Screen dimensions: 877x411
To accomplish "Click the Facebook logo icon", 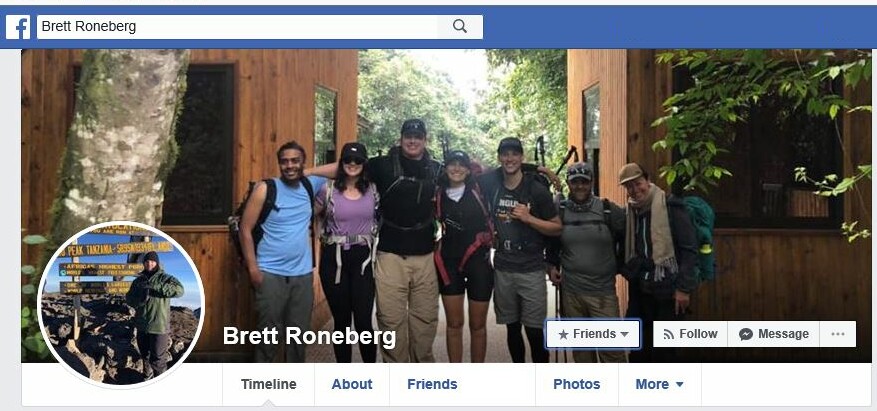I will pyautogui.click(x=18, y=27).
